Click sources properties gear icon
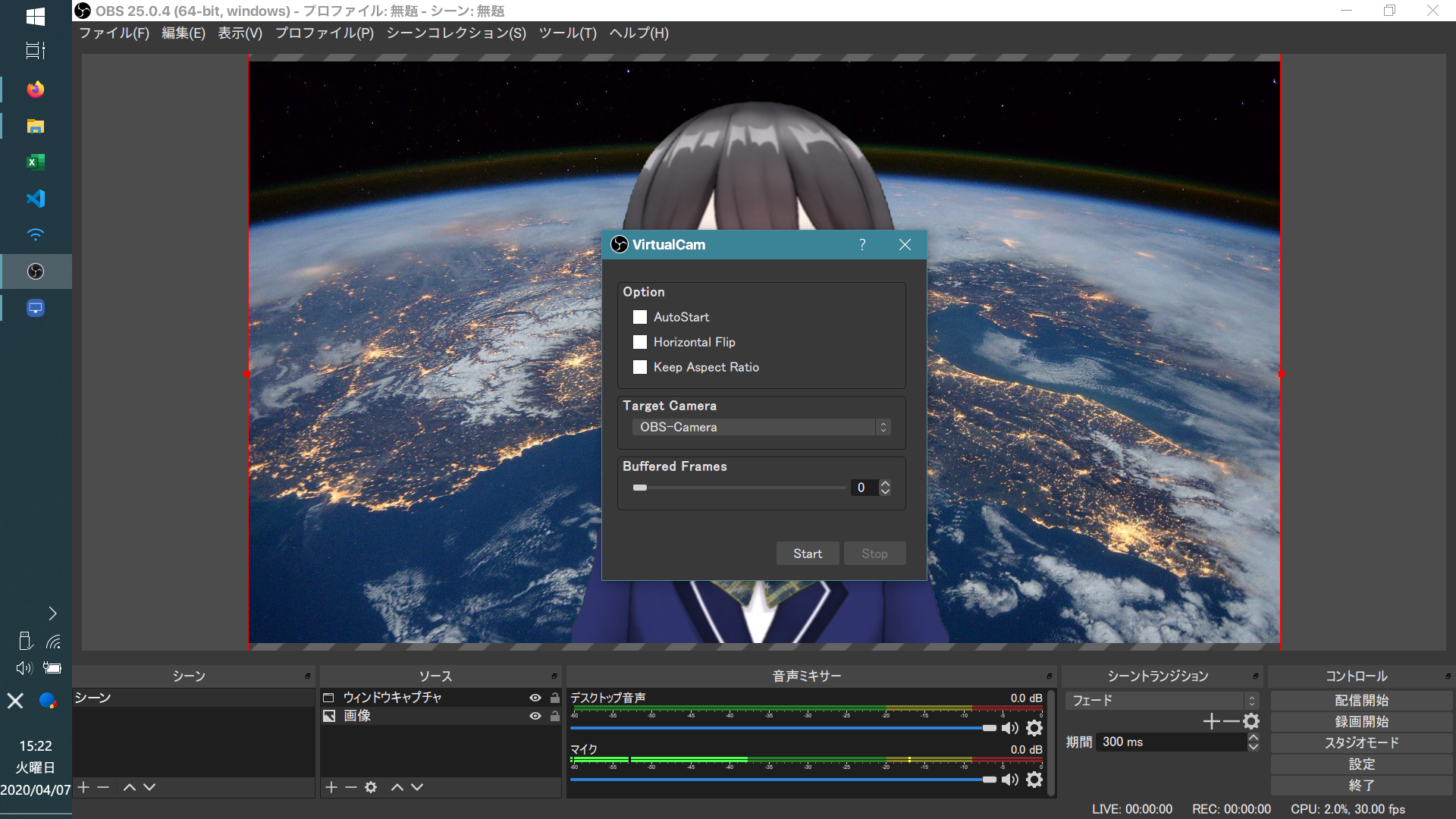1456x819 pixels. [x=371, y=787]
